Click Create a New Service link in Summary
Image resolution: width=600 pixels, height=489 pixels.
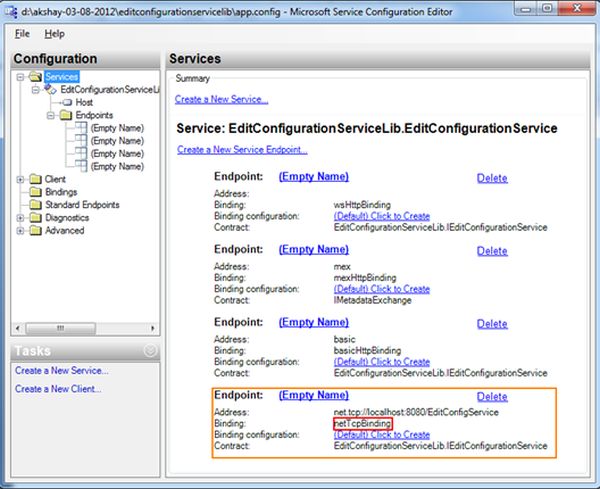(221, 99)
